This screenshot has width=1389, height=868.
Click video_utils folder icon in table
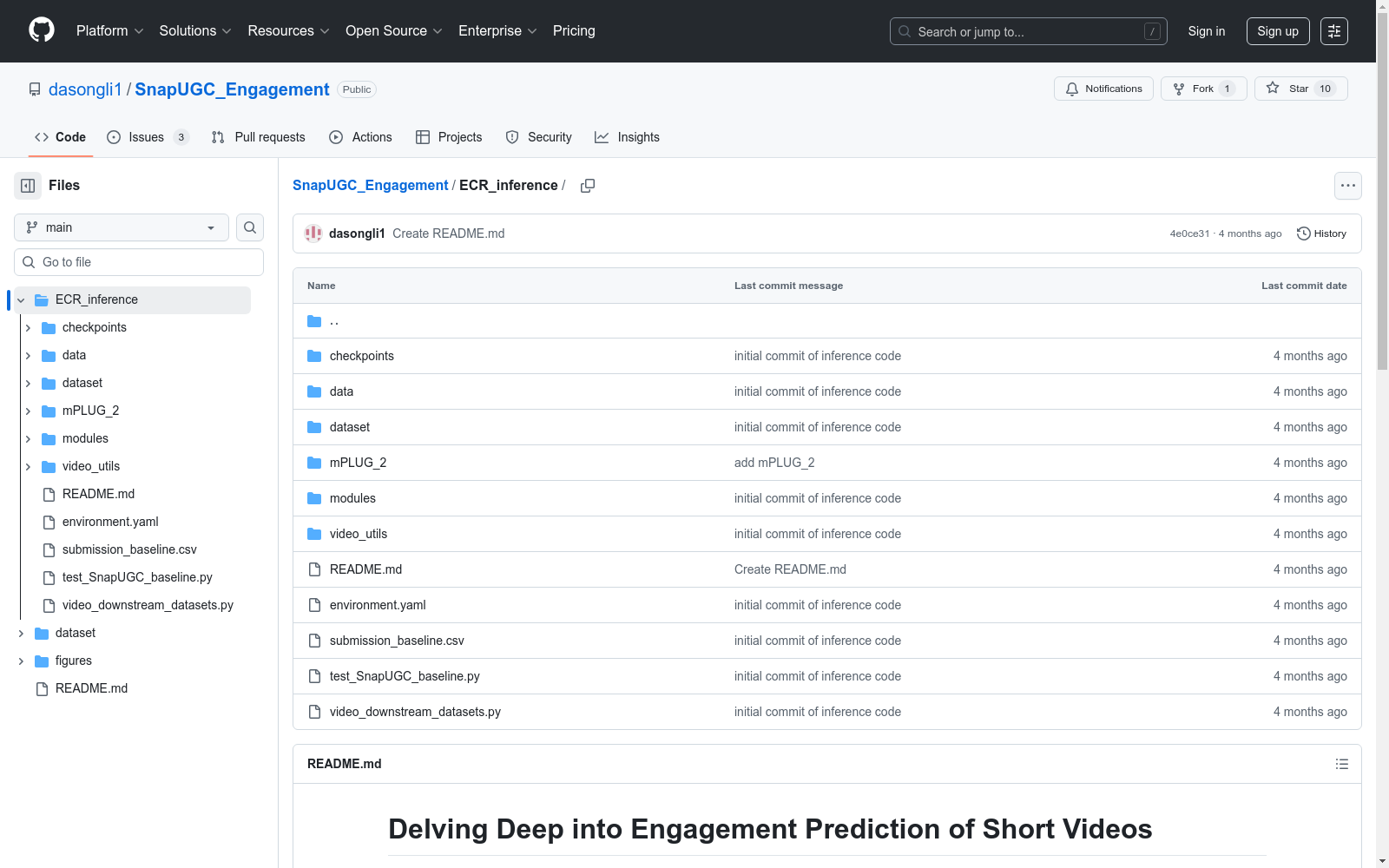(314, 534)
